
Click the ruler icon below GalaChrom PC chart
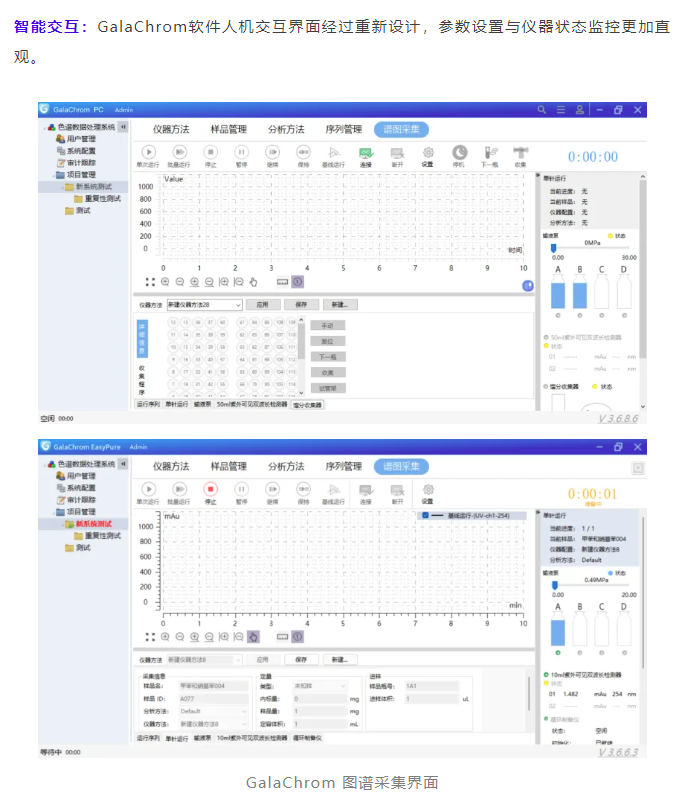click(283, 282)
